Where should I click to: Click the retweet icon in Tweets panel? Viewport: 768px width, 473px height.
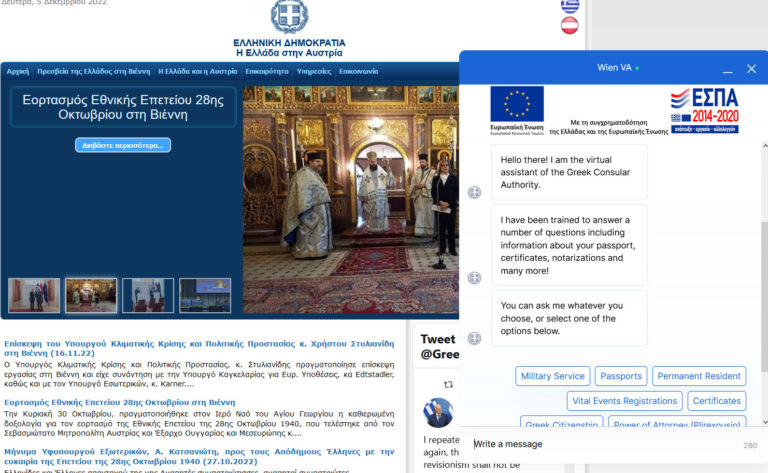tap(448, 384)
